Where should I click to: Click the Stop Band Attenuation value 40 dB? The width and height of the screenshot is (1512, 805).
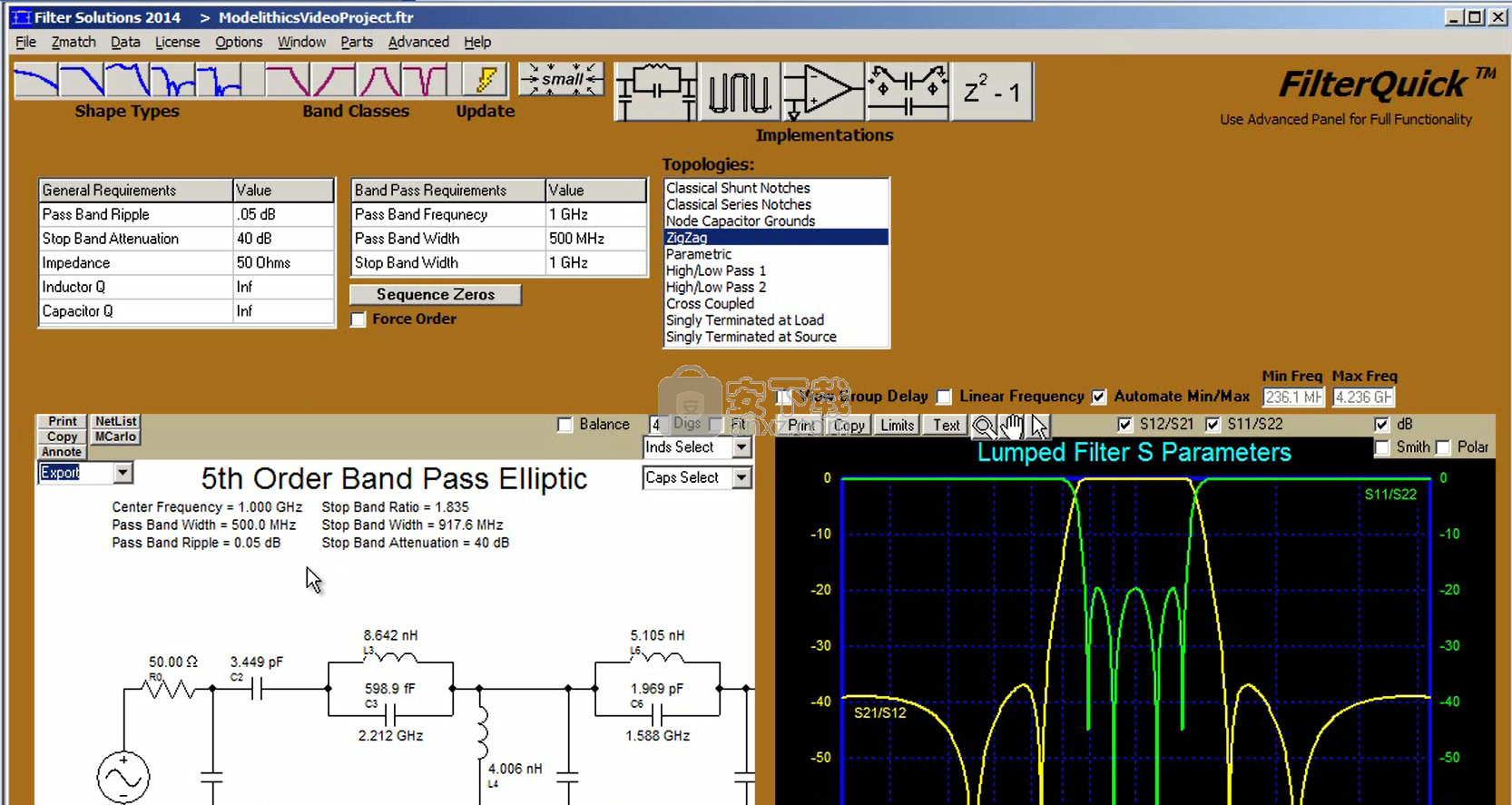pos(283,239)
